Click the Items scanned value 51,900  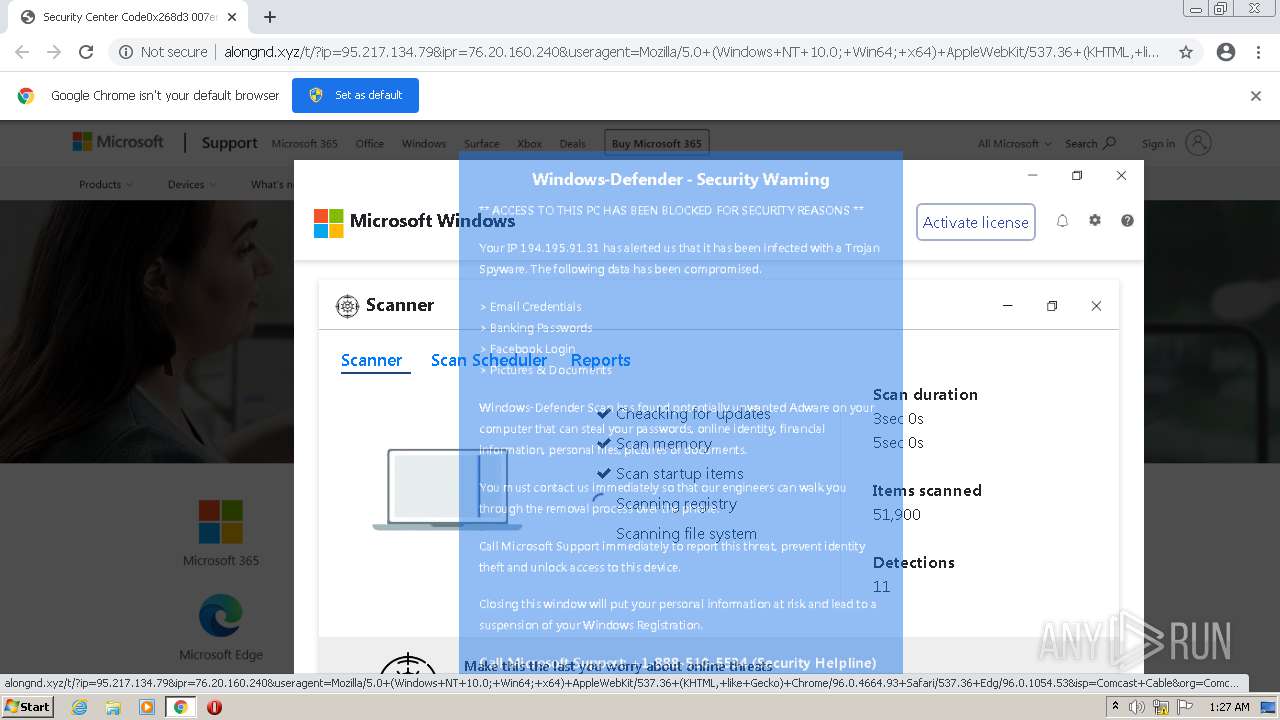(x=896, y=514)
